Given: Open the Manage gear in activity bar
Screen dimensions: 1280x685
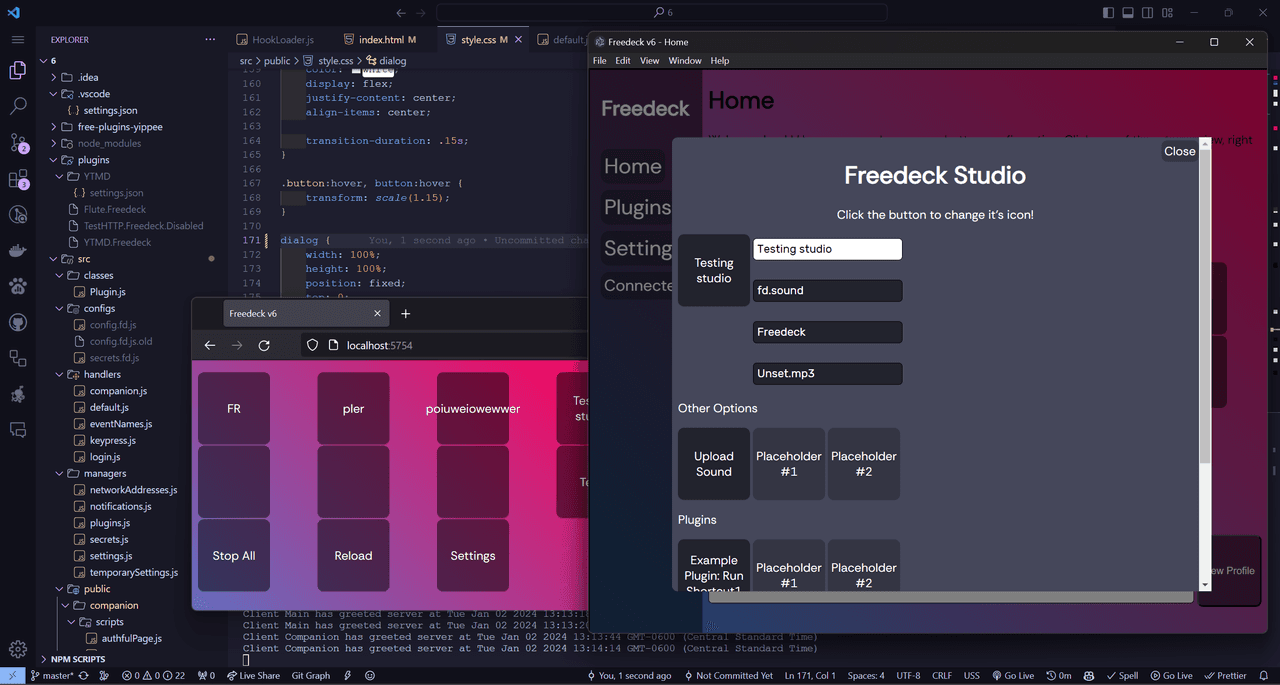Looking at the screenshot, I should 17,649.
